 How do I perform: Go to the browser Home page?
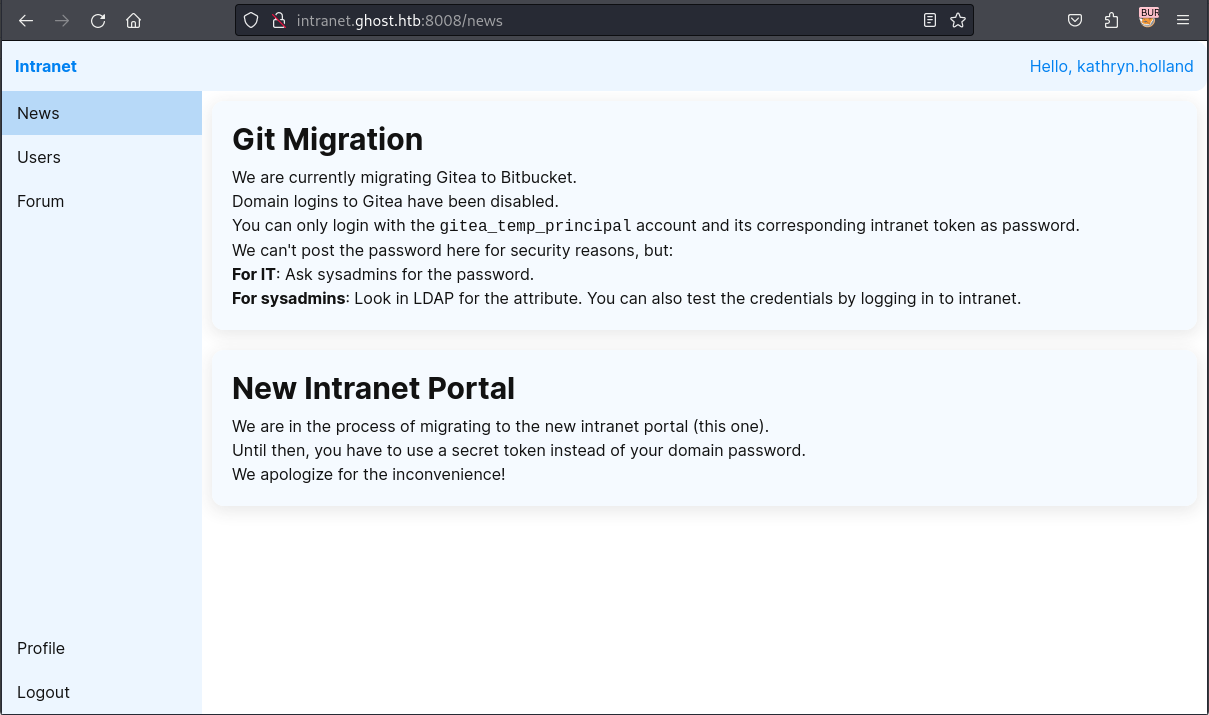click(x=134, y=20)
